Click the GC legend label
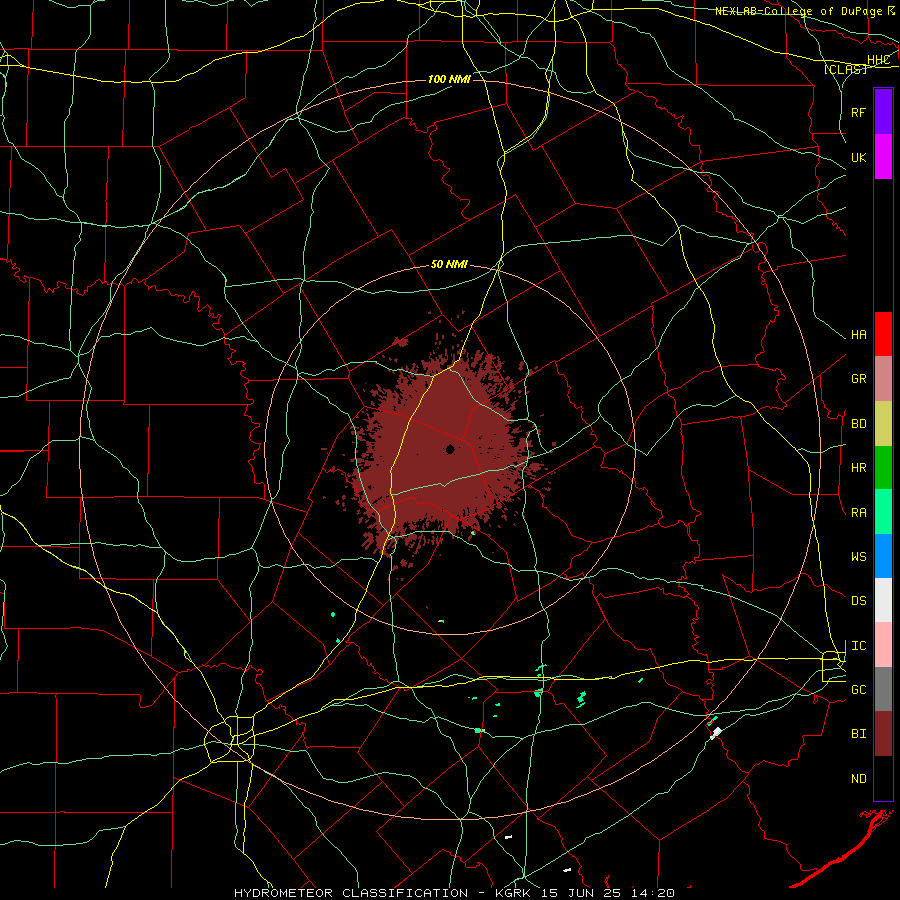 click(x=859, y=690)
